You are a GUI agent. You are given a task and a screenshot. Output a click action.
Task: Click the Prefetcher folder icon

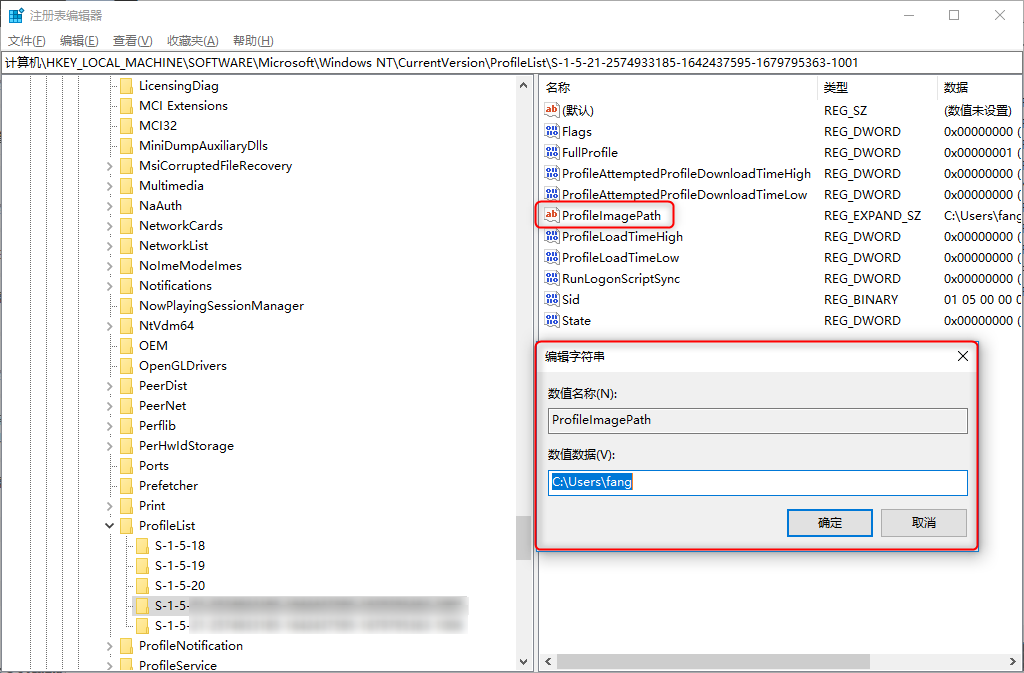pyautogui.click(x=127, y=486)
